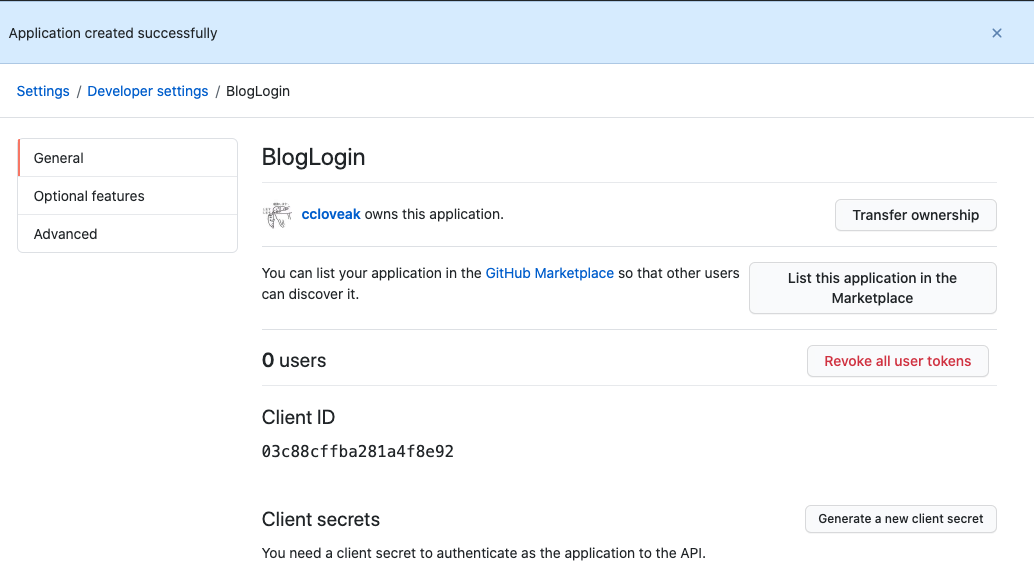This screenshot has height=572, width=1034.
Task: Open the ccloveak profile link
Action: point(331,214)
